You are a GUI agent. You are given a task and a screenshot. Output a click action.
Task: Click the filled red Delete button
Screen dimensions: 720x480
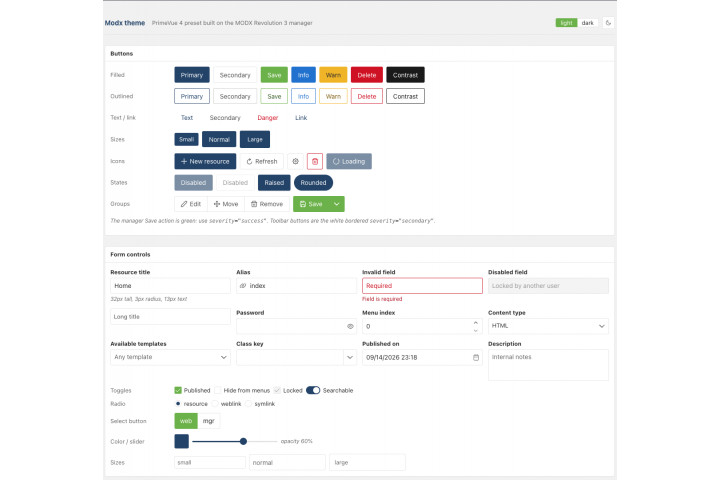point(367,75)
